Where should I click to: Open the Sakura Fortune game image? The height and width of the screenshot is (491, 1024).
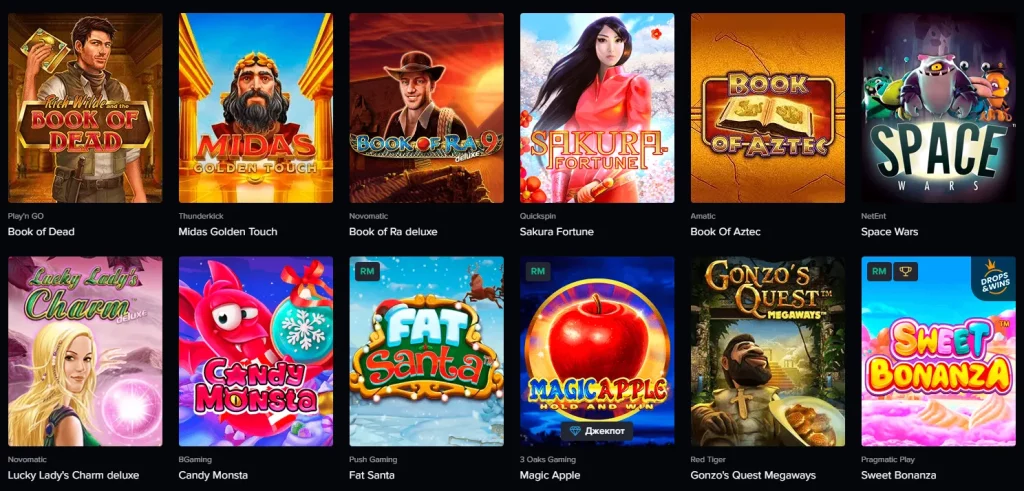pyautogui.click(x=597, y=108)
